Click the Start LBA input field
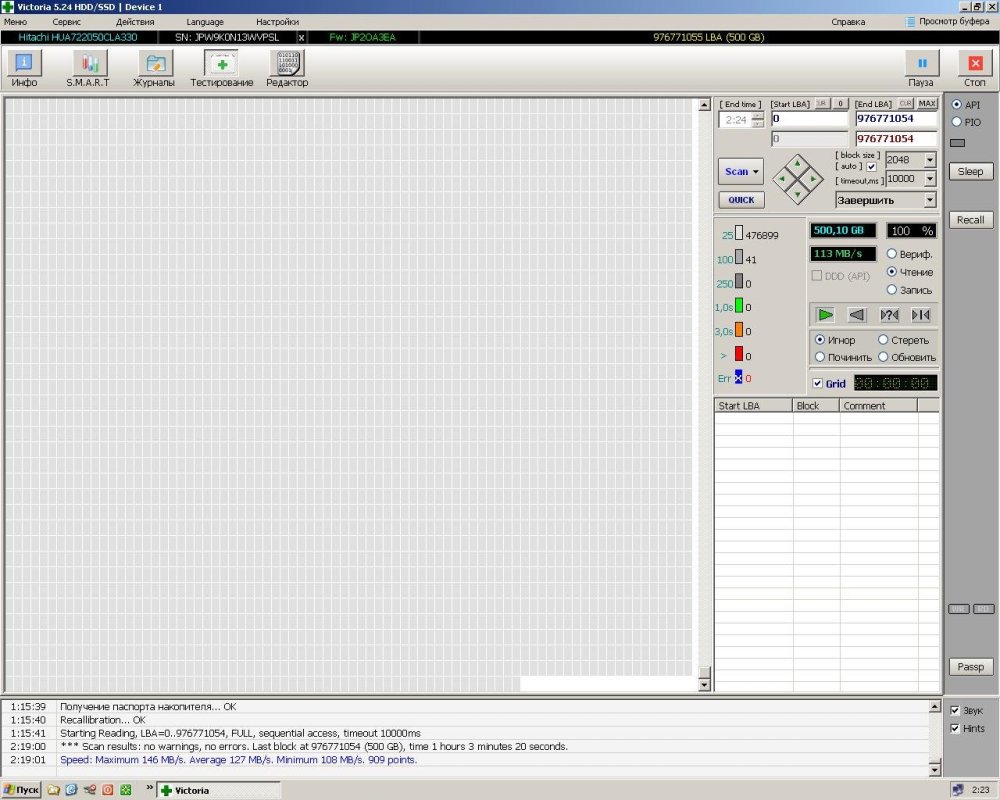This screenshot has height=800, width=1000. (x=810, y=118)
